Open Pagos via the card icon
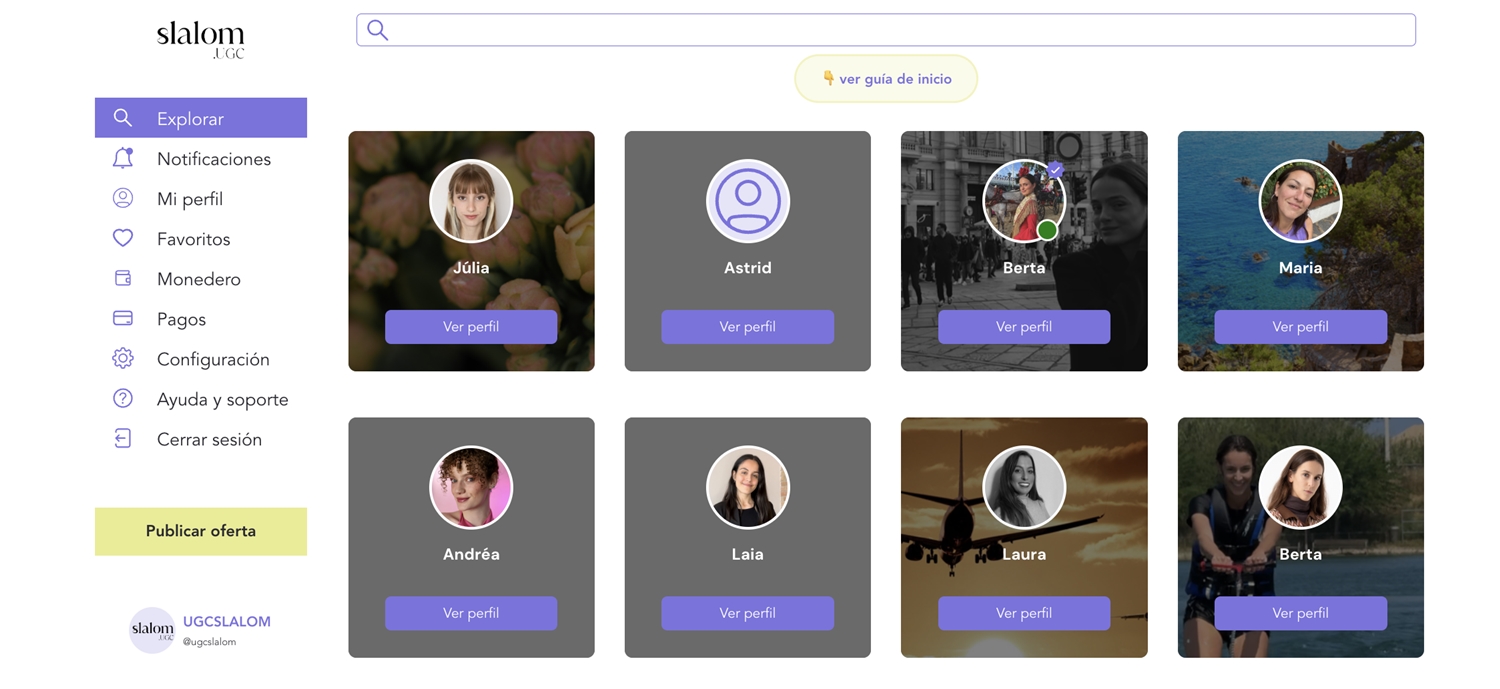1500x689 pixels. pos(122,318)
